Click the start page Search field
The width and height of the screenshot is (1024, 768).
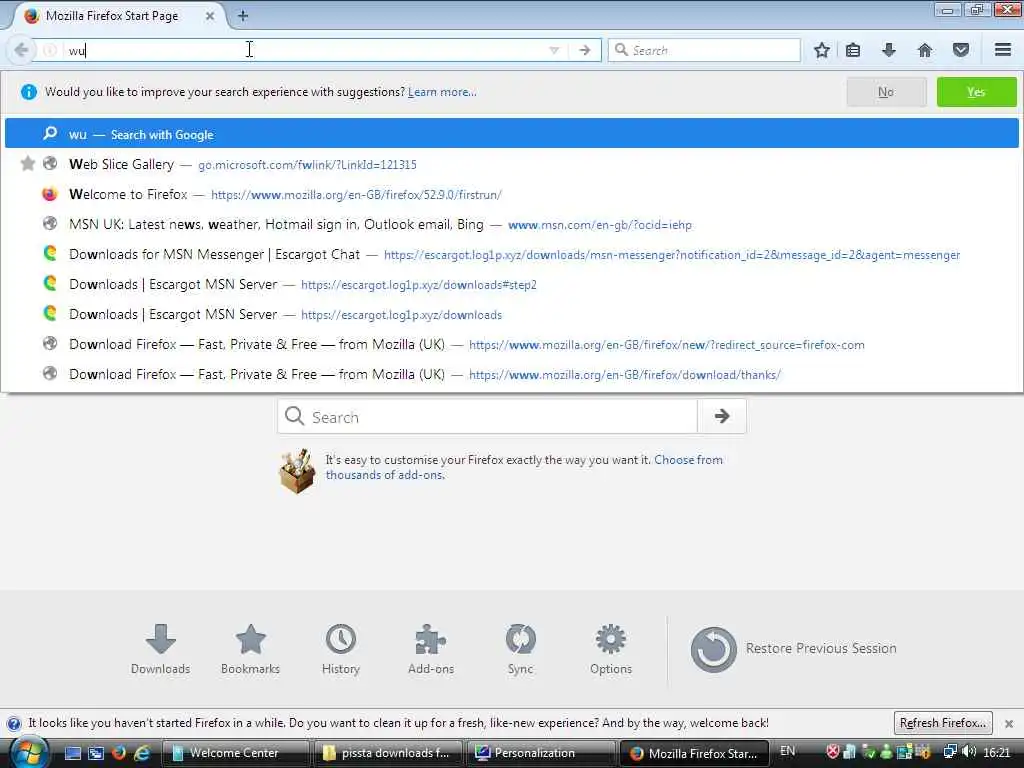(488, 417)
